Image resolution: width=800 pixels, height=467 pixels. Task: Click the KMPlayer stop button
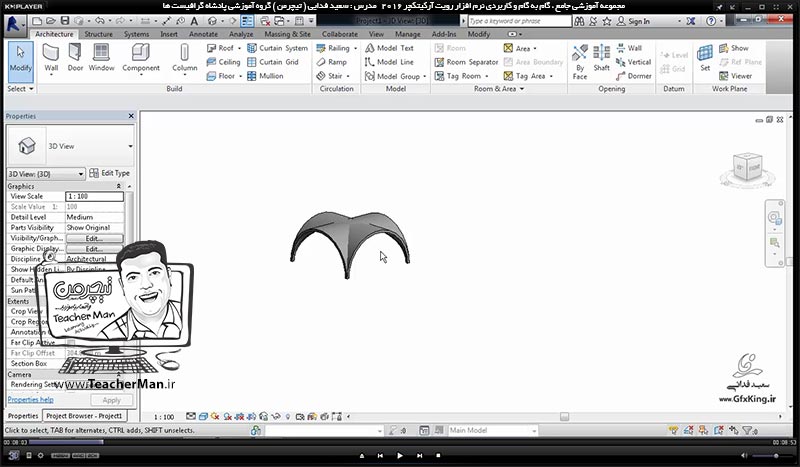[x=438, y=455]
